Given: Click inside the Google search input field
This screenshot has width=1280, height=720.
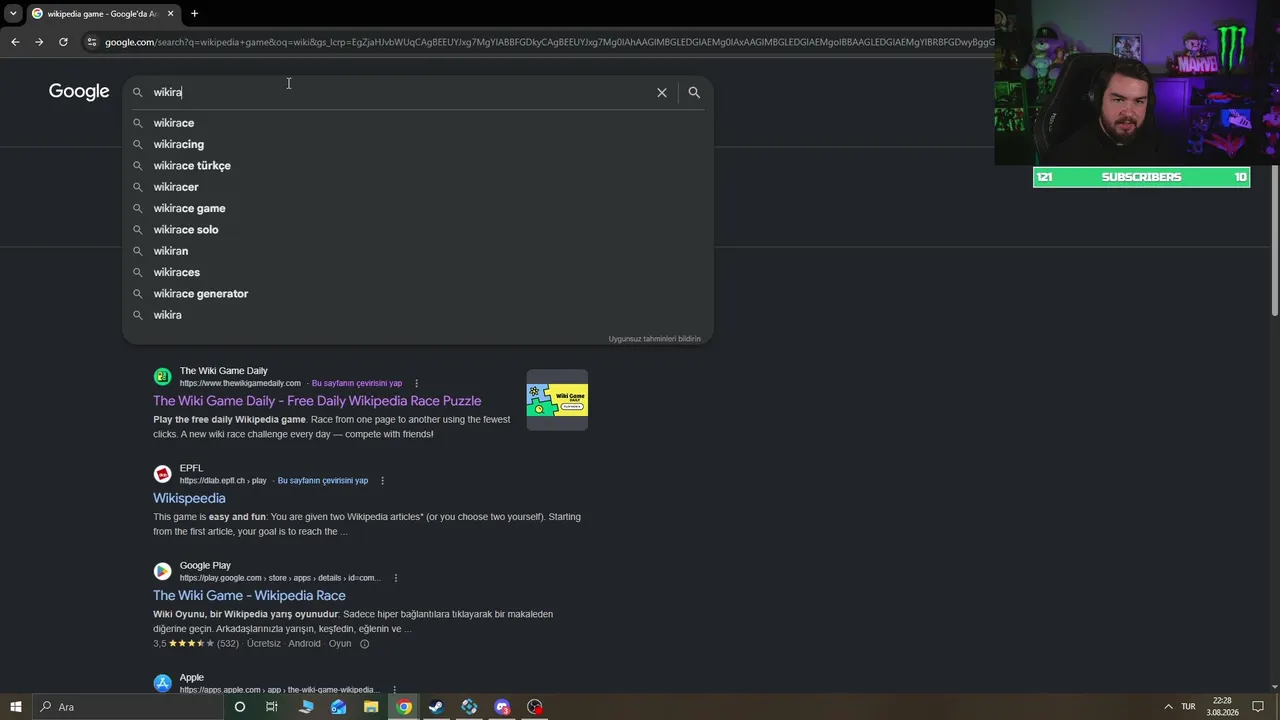Looking at the screenshot, I should pos(400,92).
